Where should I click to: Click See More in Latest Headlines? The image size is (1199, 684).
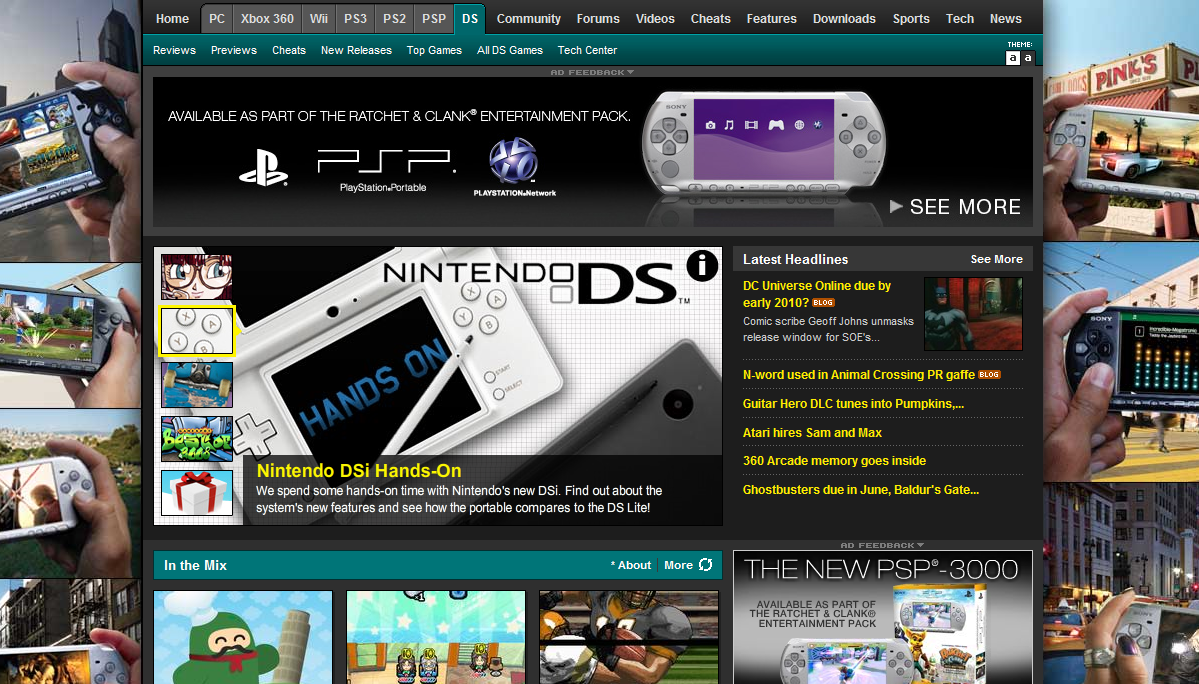(996, 260)
